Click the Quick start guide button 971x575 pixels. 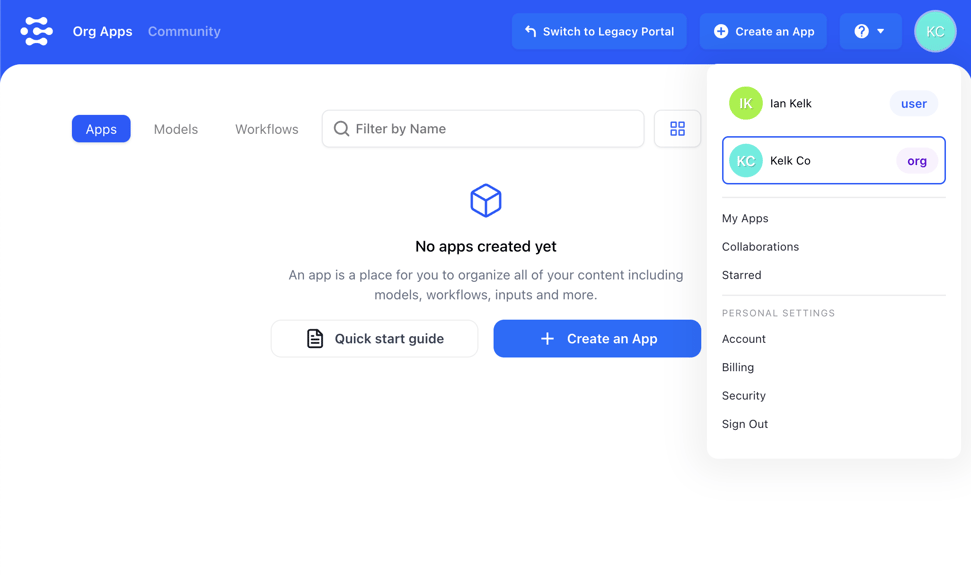point(374,339)
